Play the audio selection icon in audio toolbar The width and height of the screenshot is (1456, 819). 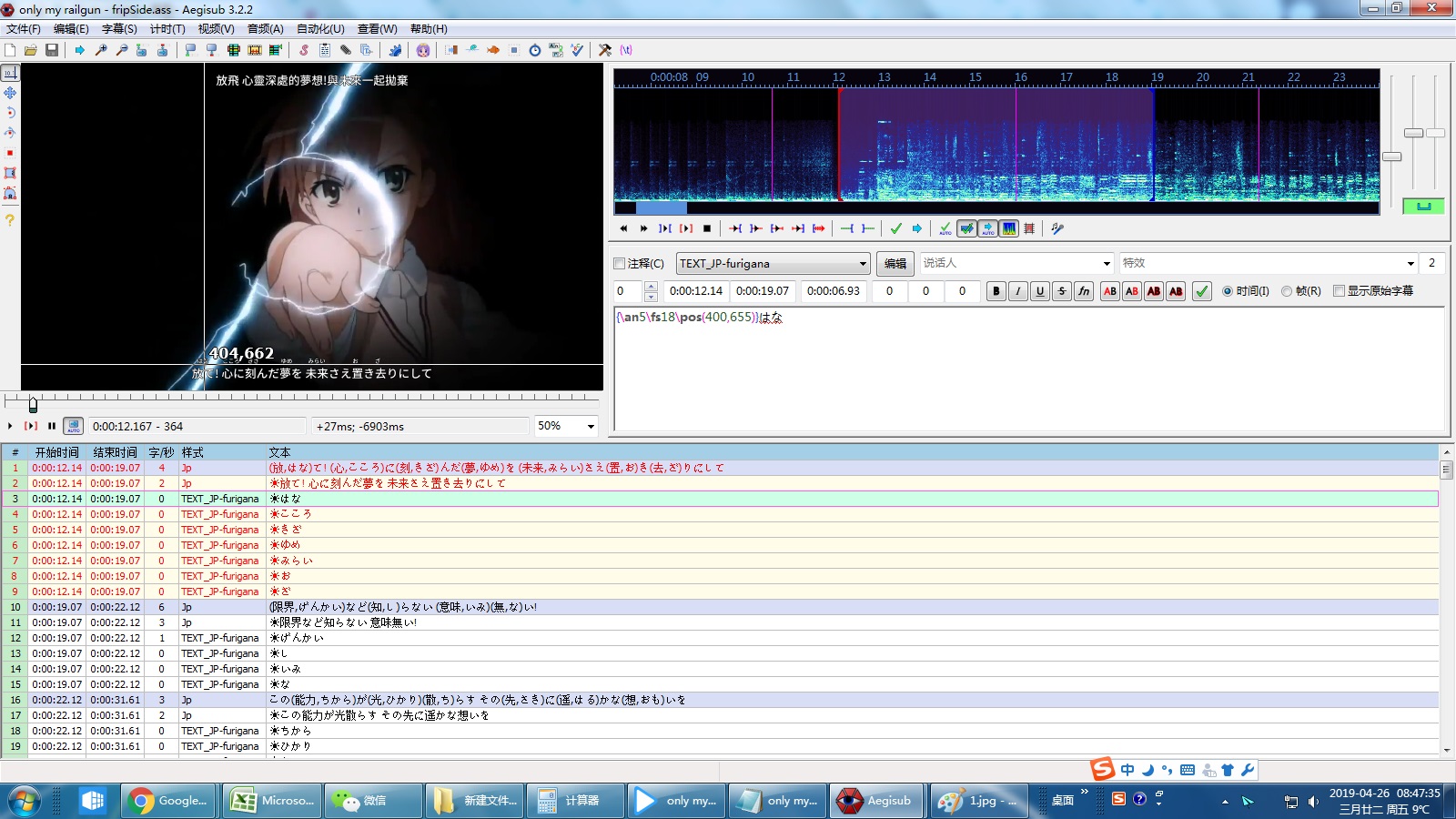pos(665,228)
